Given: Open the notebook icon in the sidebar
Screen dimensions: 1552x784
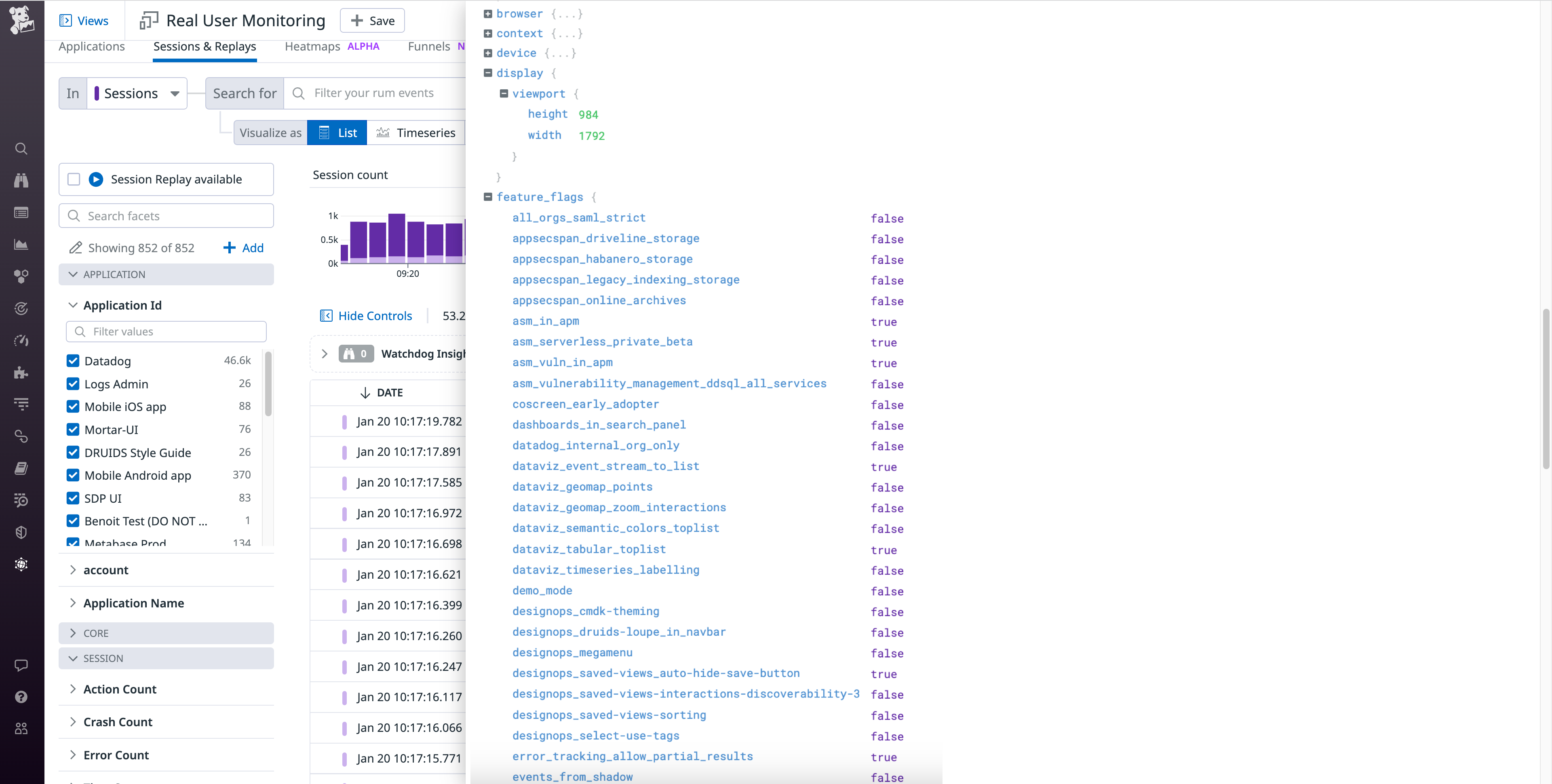Looking at the screenshot, I should tap(21, 468).
